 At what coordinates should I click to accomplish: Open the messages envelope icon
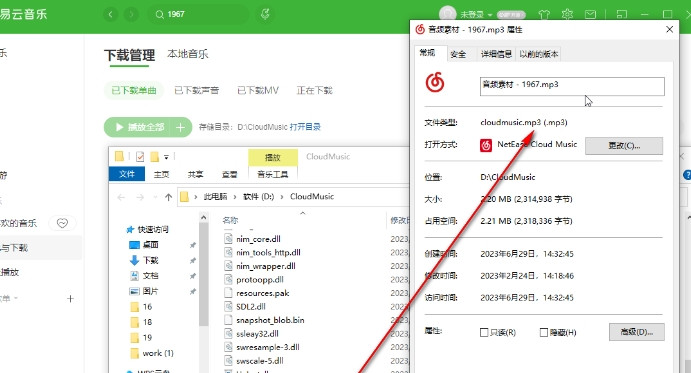click(590, 15)
